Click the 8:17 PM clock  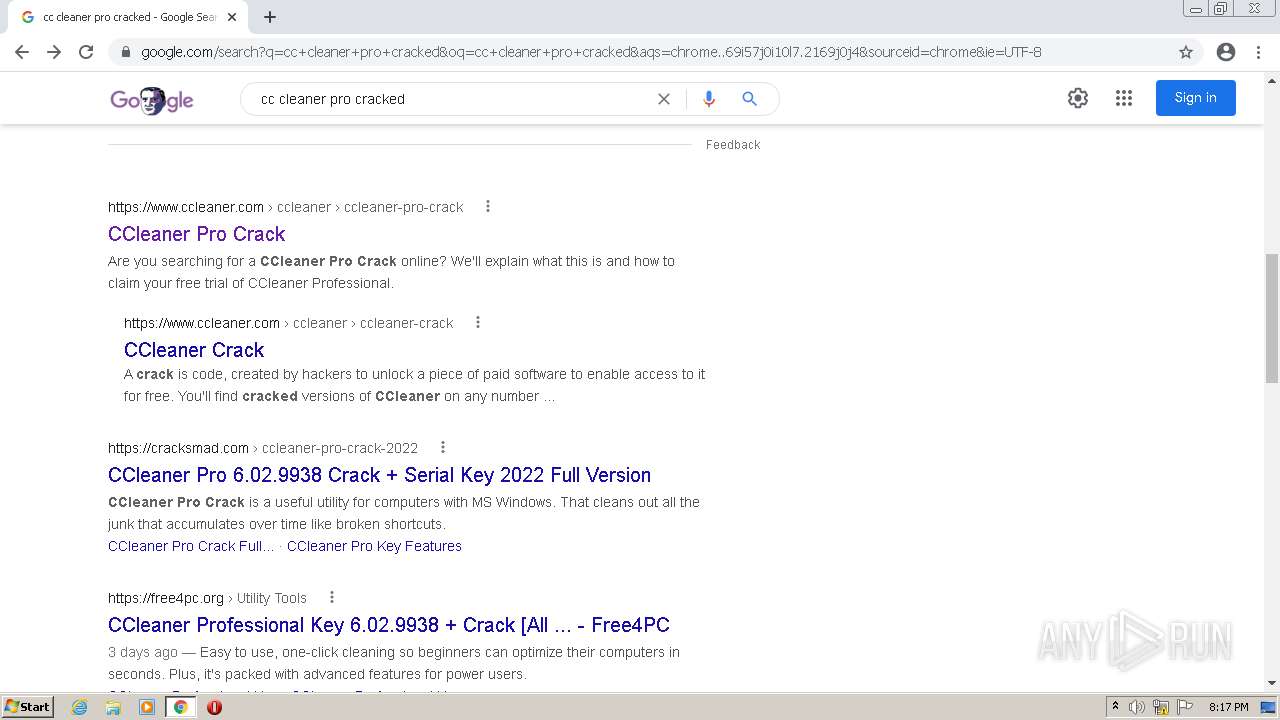pos(1228,707)
